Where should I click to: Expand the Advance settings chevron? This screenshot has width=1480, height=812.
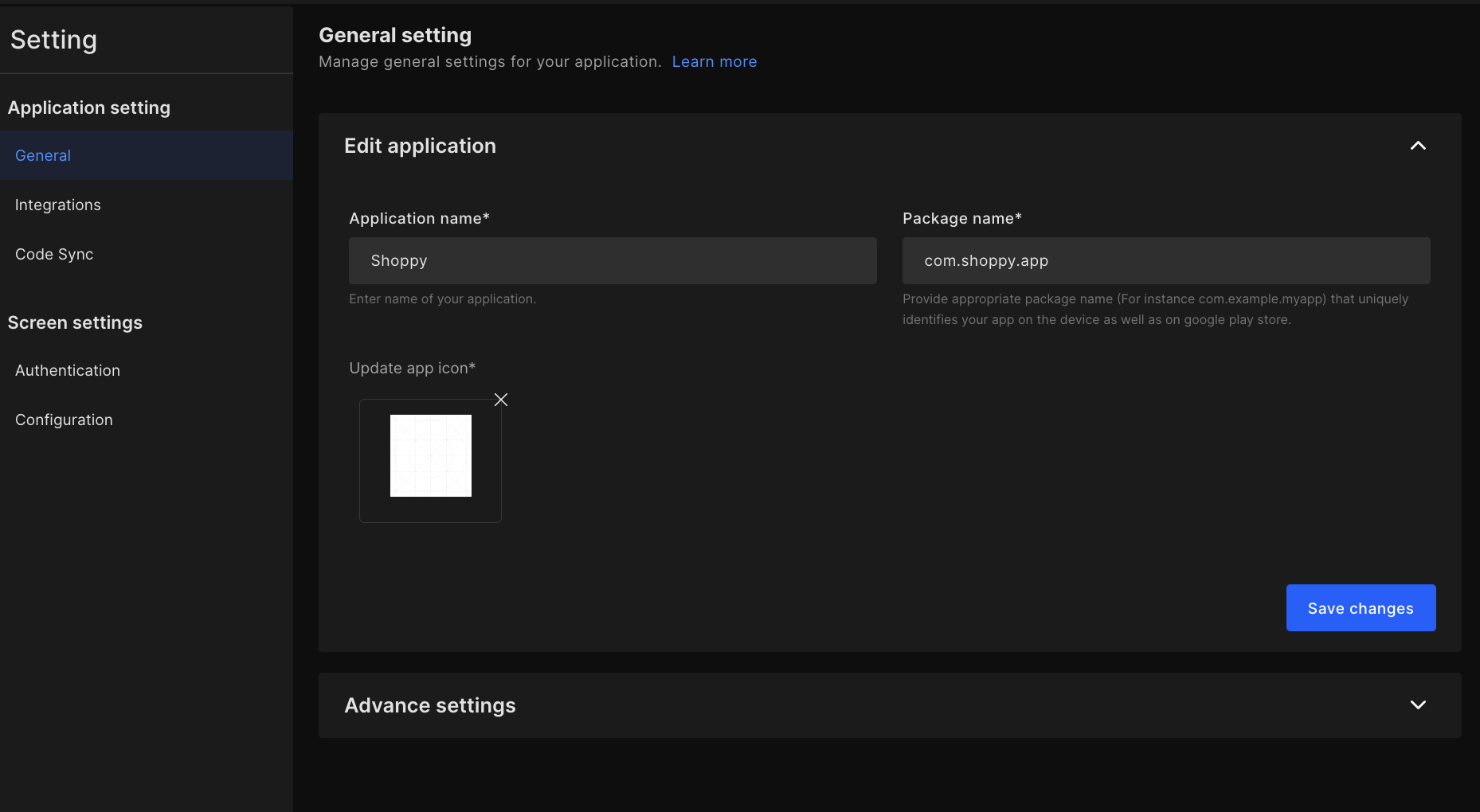click(1418, 705)
